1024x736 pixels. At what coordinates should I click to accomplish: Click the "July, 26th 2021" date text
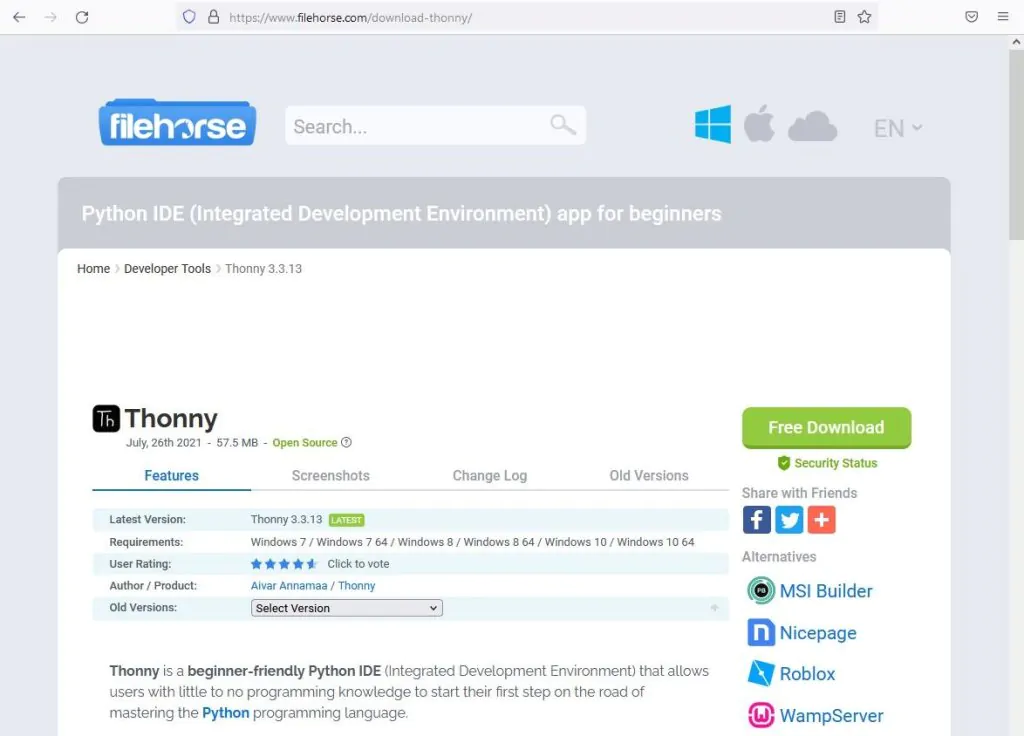pos(164,443)
